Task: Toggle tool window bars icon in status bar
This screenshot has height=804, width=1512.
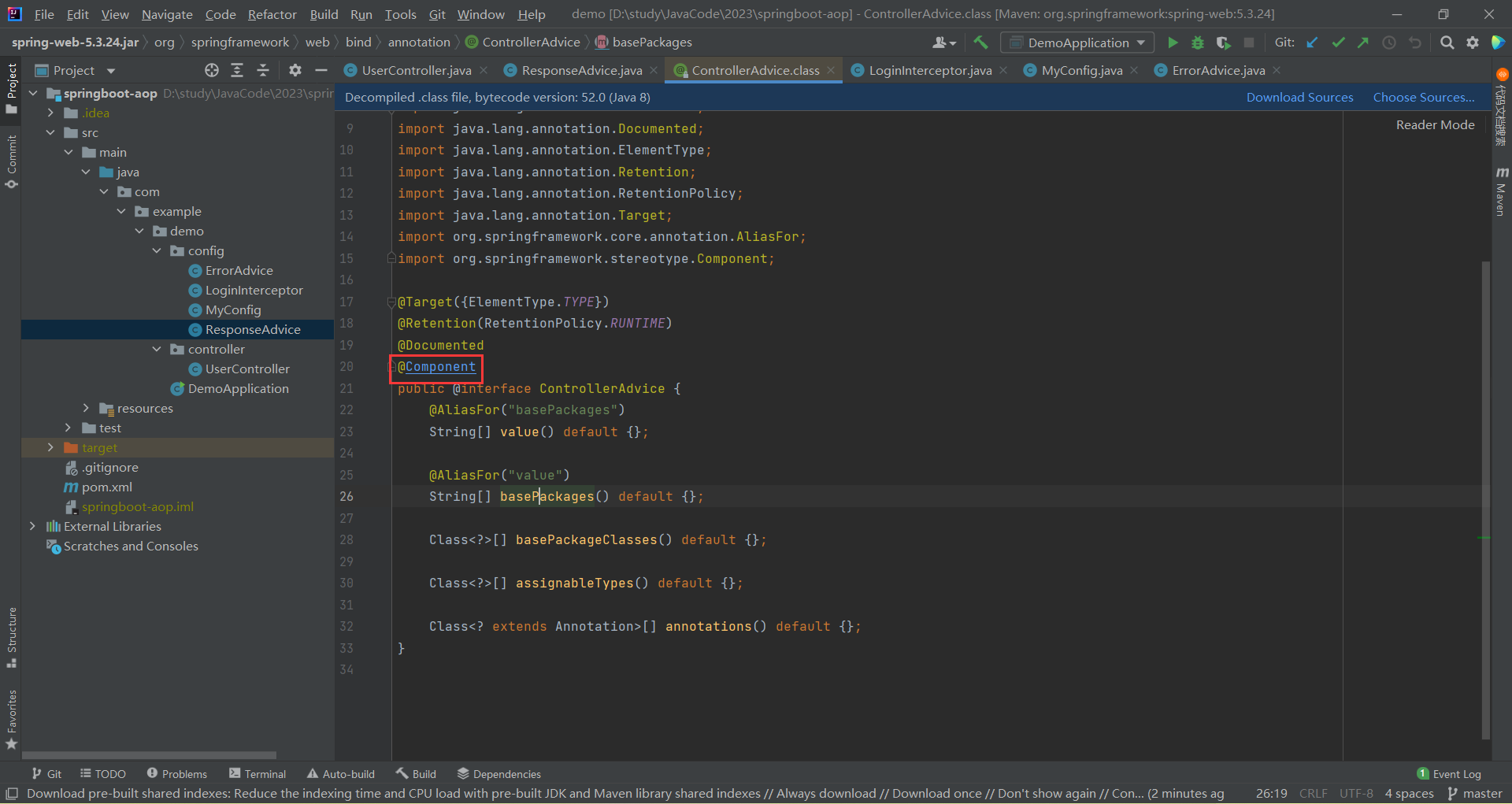Action: tap(11, 794)
